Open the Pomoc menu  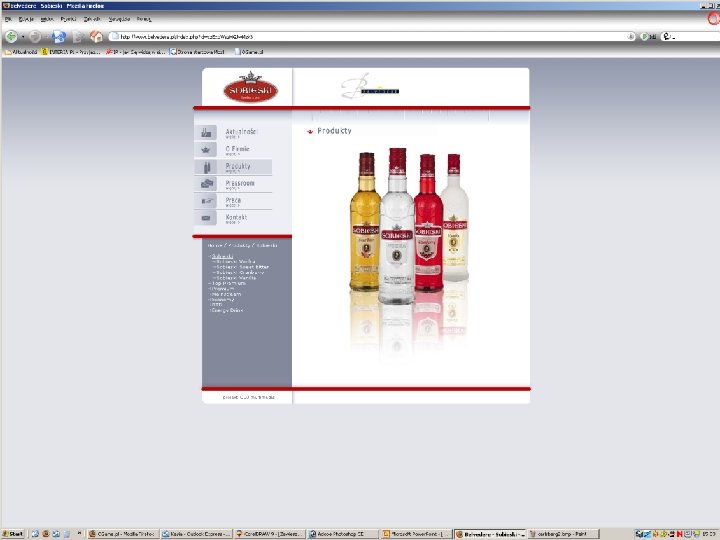(x=144, y=19)
